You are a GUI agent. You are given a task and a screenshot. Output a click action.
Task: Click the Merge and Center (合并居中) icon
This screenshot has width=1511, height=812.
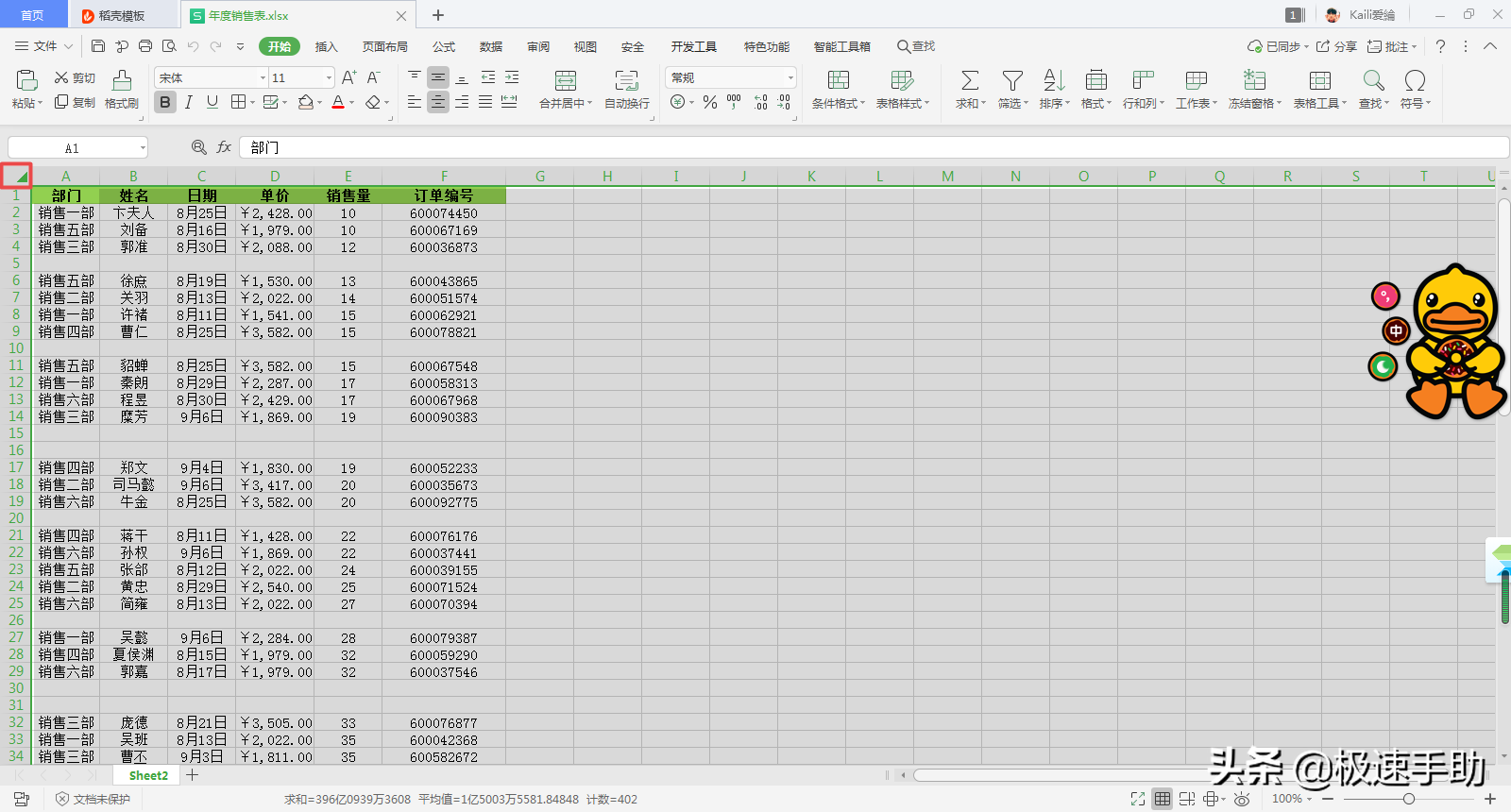[566, 80]
